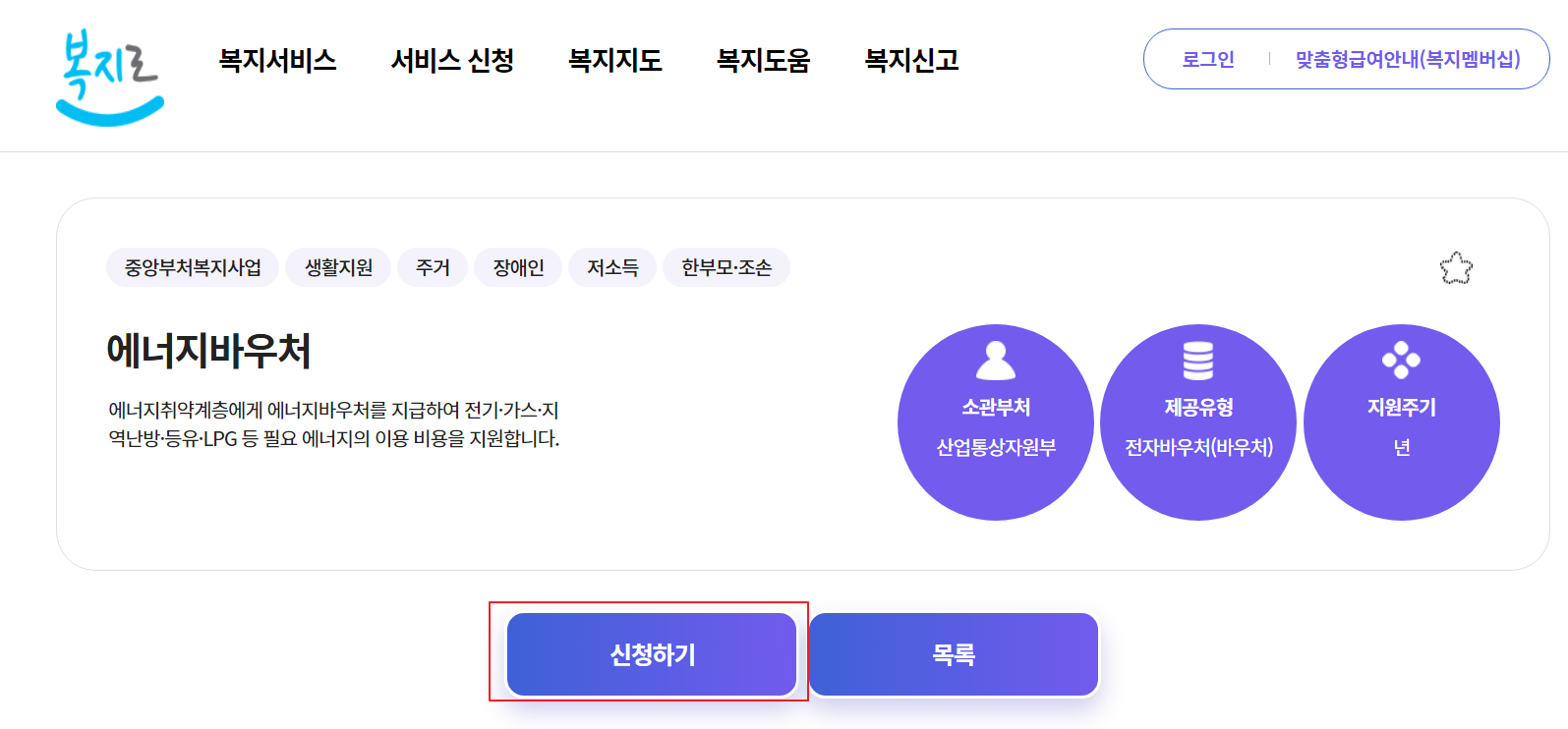Select the 생활지원 tag
This screenshot has width=1568, height=729.
pyautogui.click(x=338, y=267)
